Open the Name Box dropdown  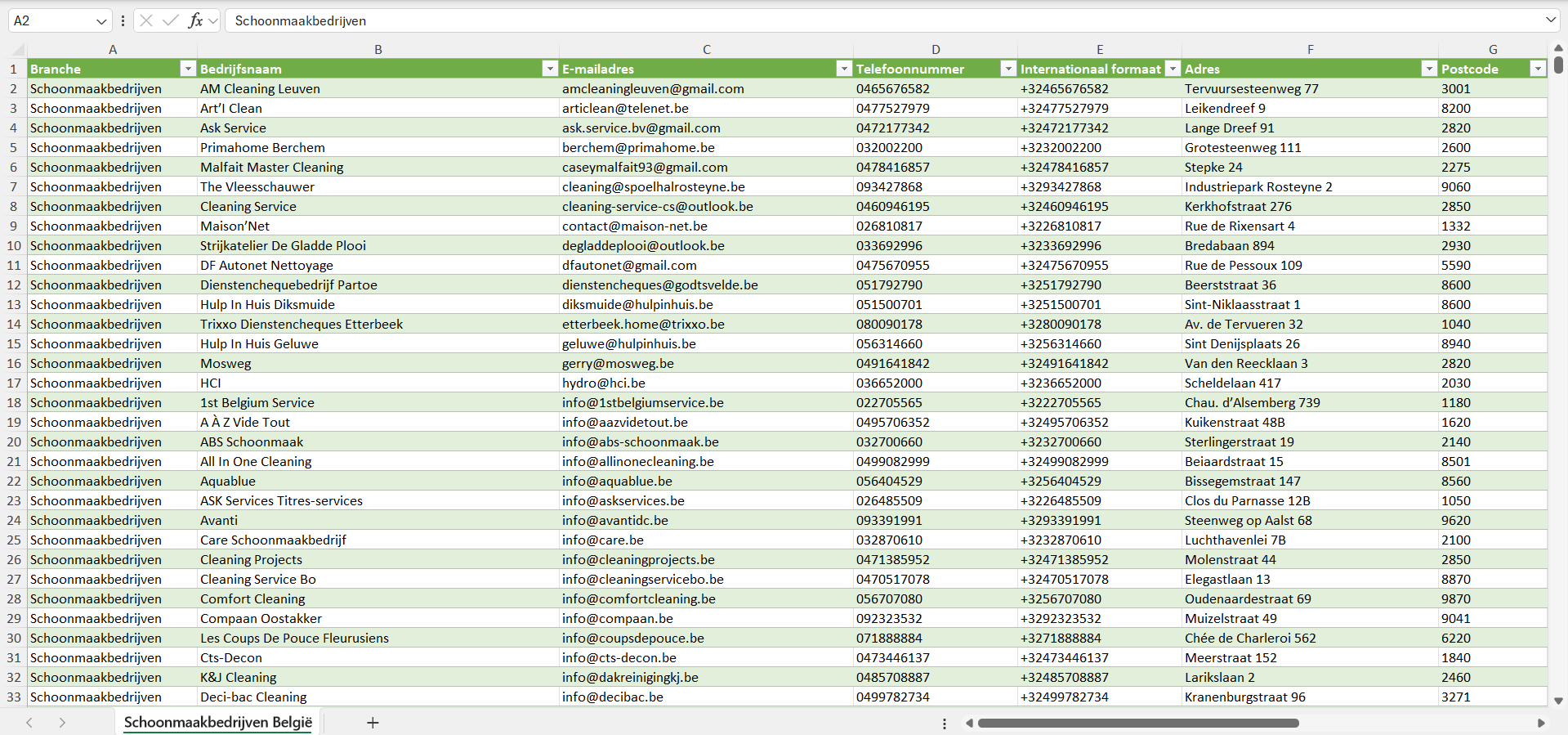tap(101, 21)
